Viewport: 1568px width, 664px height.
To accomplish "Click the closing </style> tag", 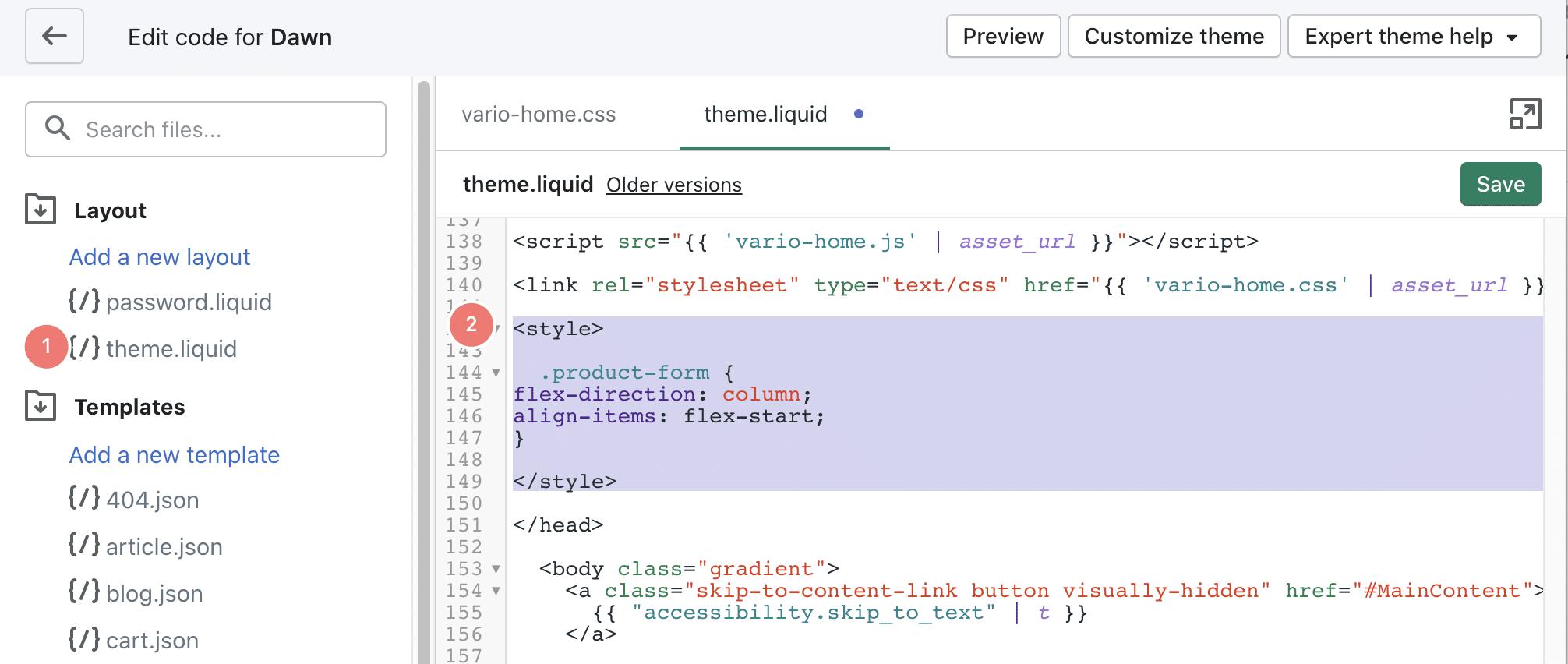I will point(565,482).
